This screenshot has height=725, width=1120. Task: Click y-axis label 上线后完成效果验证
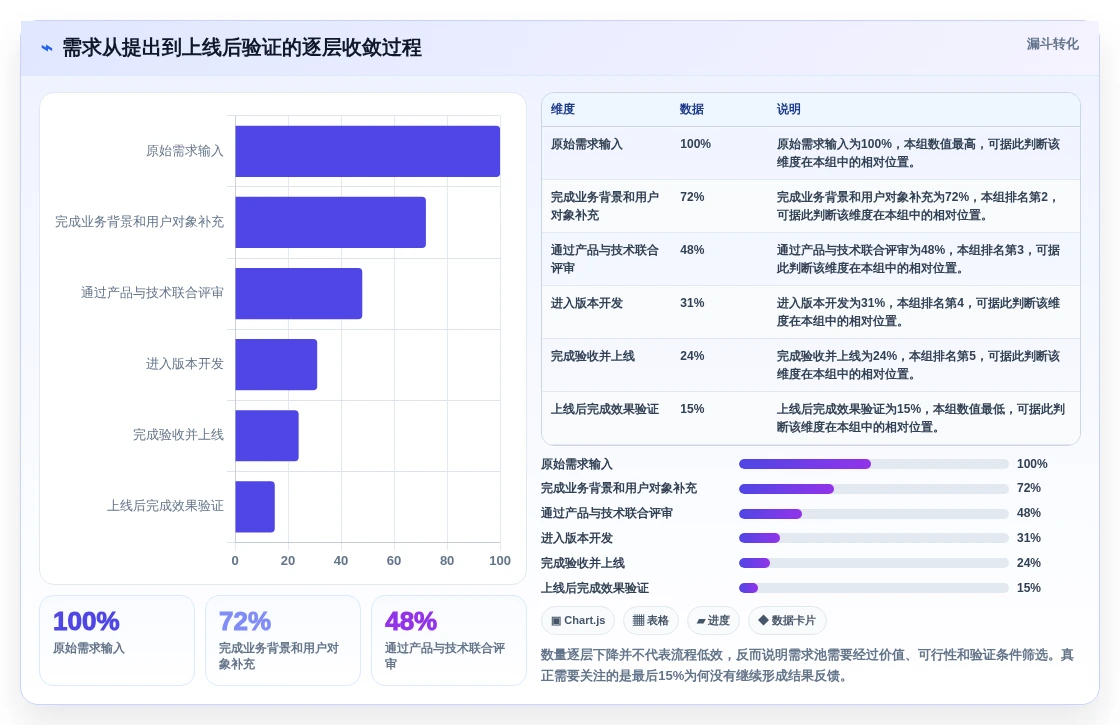pos(166,506)
